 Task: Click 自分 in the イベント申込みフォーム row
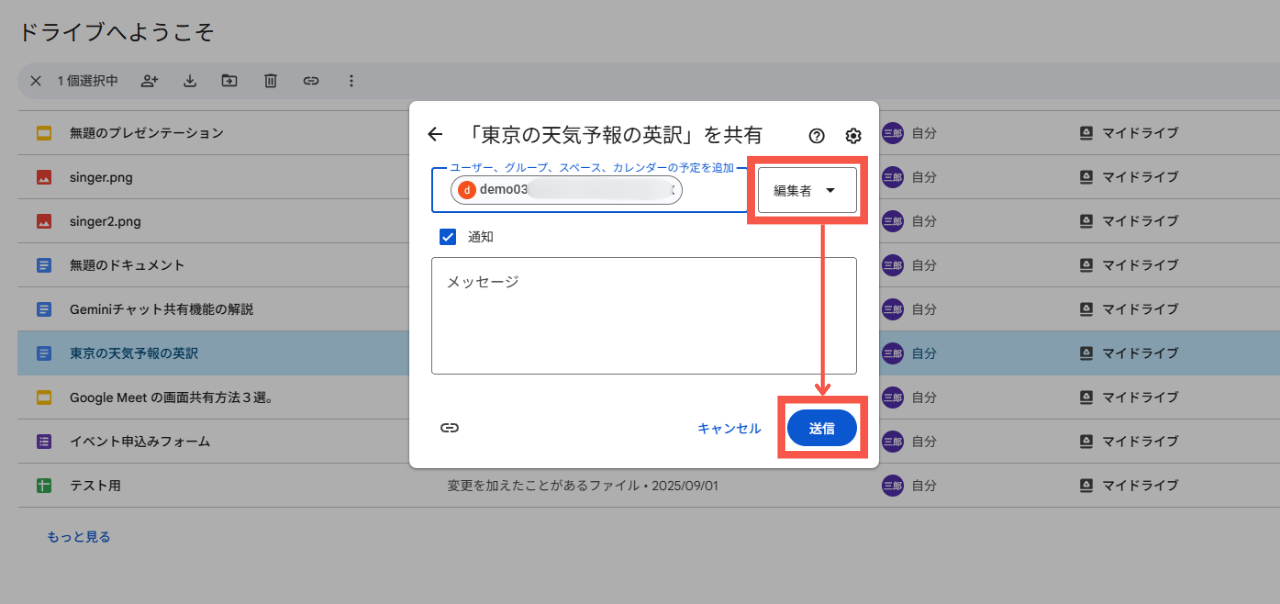[x=924, y=441]
